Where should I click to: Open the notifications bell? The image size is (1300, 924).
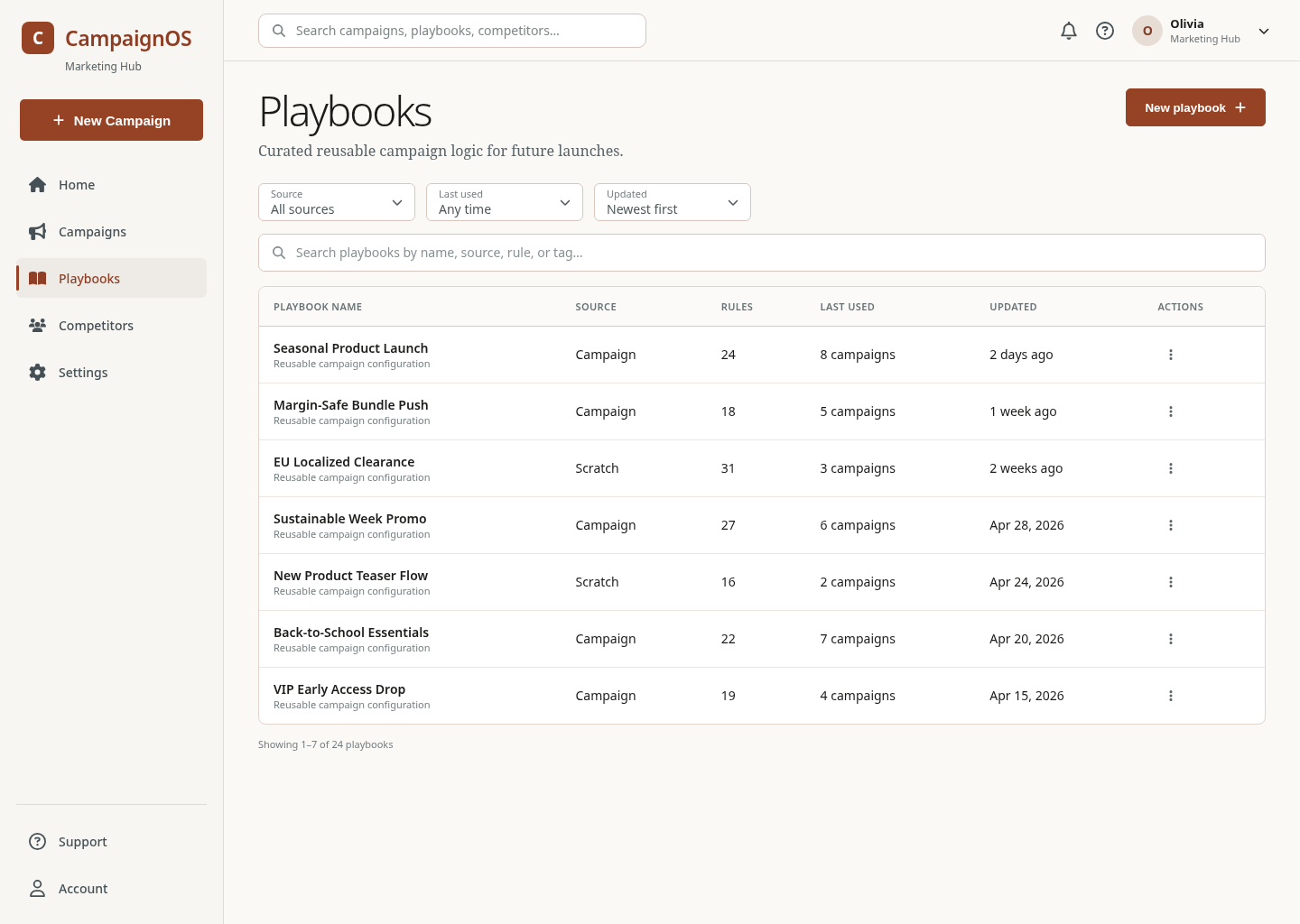(1069, 31)
